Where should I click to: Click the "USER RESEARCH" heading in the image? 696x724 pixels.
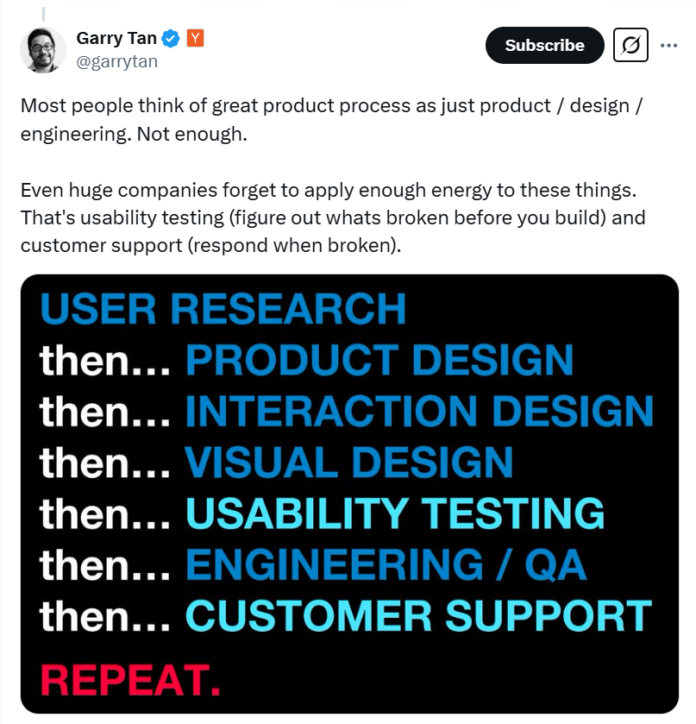[223, 309]
